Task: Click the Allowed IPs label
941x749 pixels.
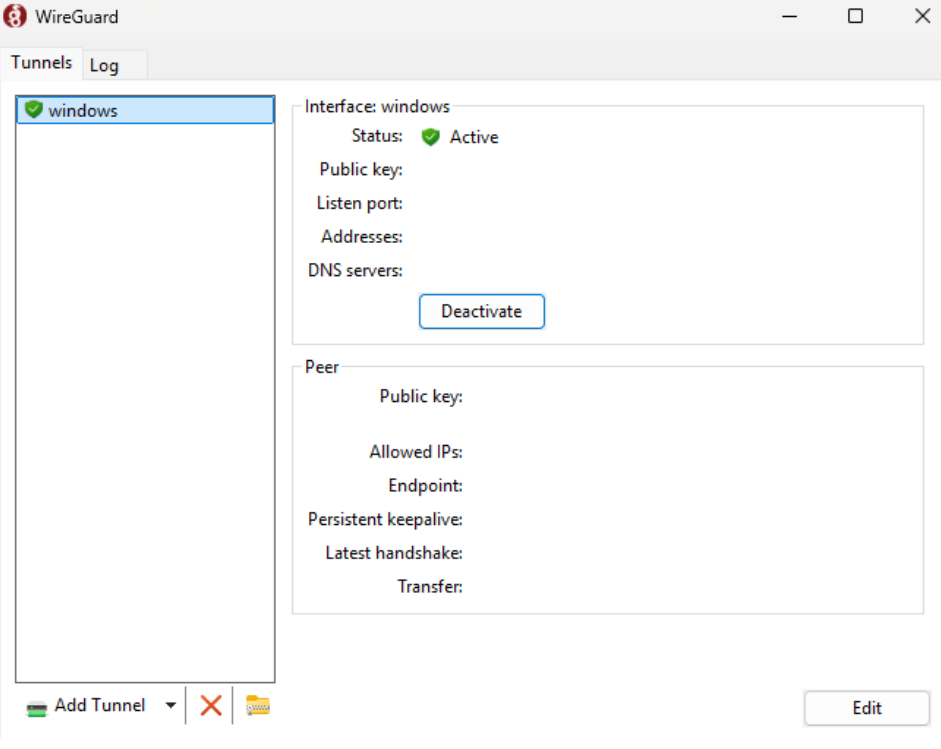Action: (416, 452)
